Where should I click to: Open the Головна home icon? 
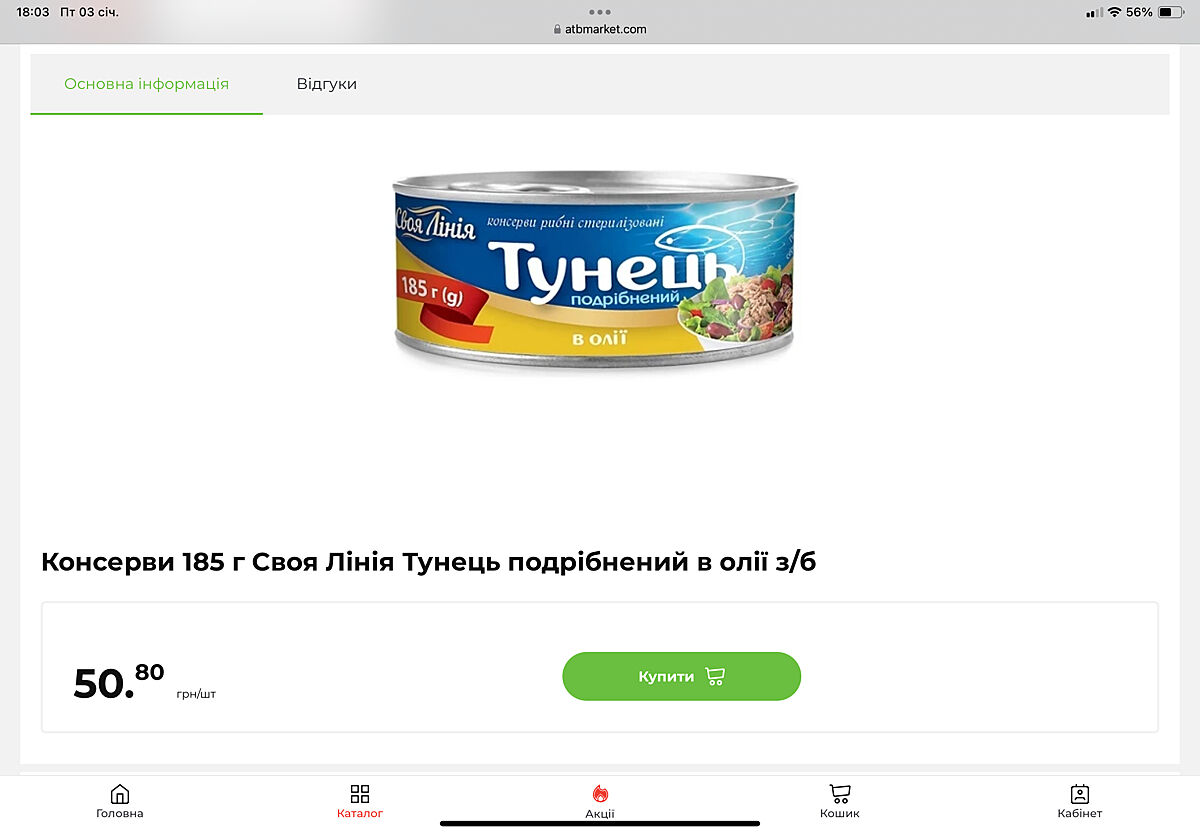[120, 794]
